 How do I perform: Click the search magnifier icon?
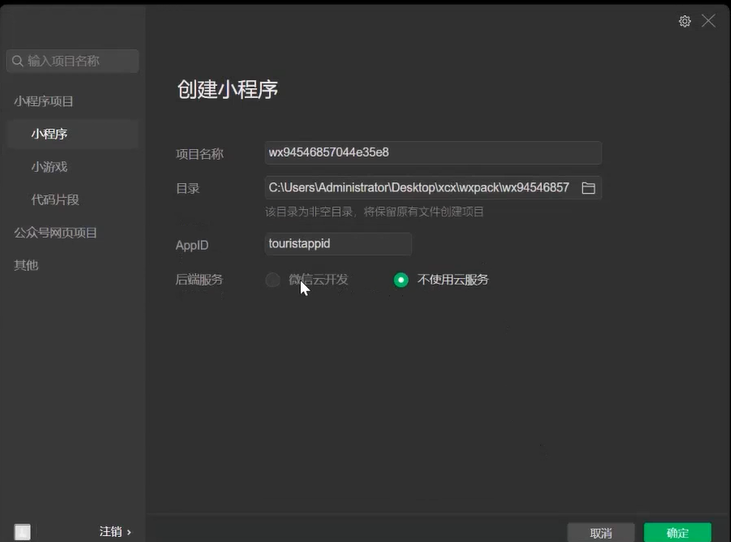click(x=18, y=61)
